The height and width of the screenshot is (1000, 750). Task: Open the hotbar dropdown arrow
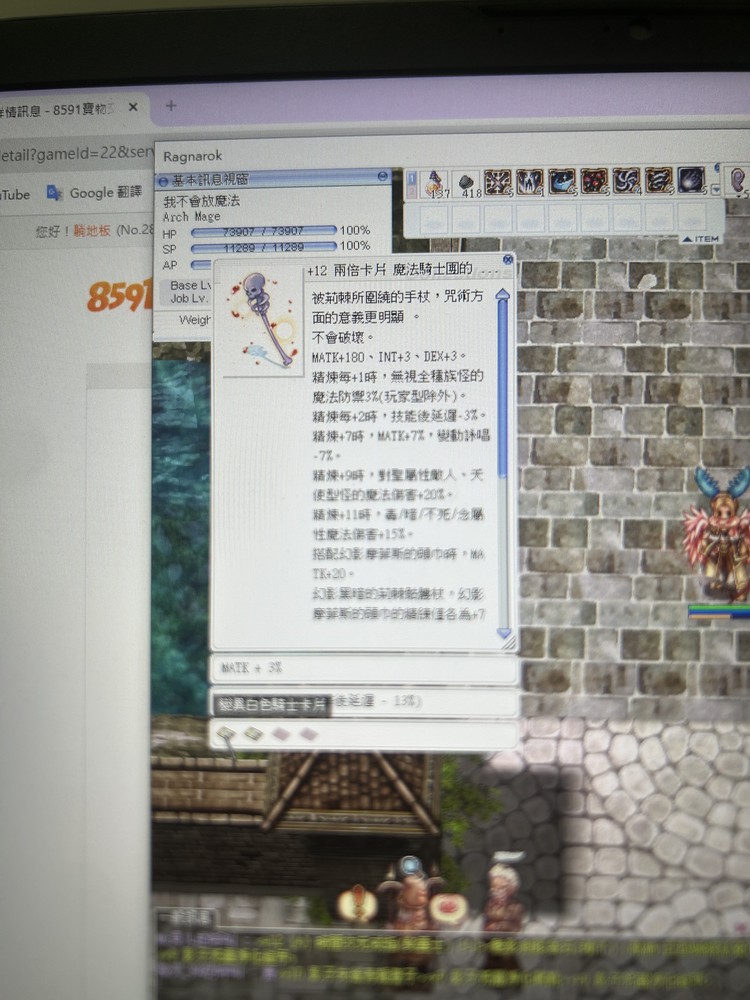[715, 189]
